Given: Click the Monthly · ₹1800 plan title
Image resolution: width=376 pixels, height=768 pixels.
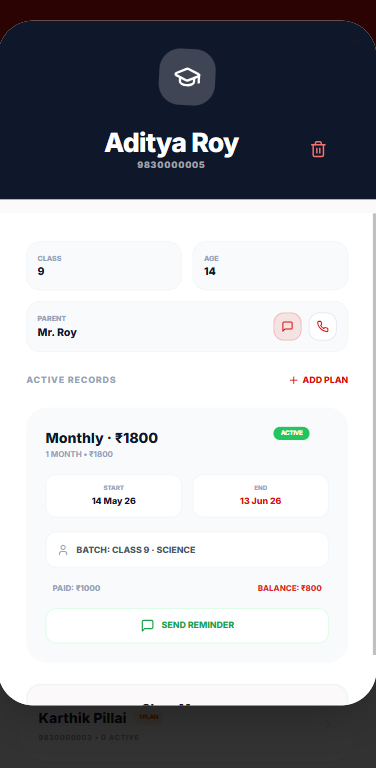Looking at the screenshot, I should click(102, 438).
